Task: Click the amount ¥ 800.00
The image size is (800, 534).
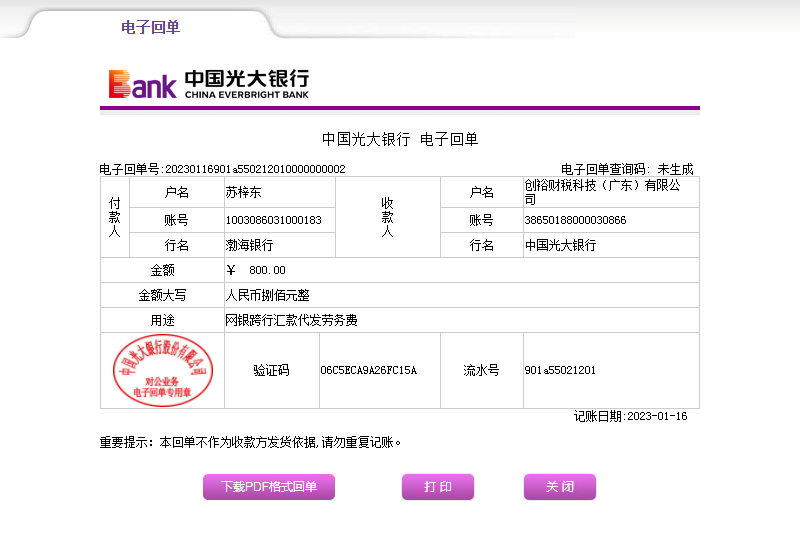Action: (256, 270)
